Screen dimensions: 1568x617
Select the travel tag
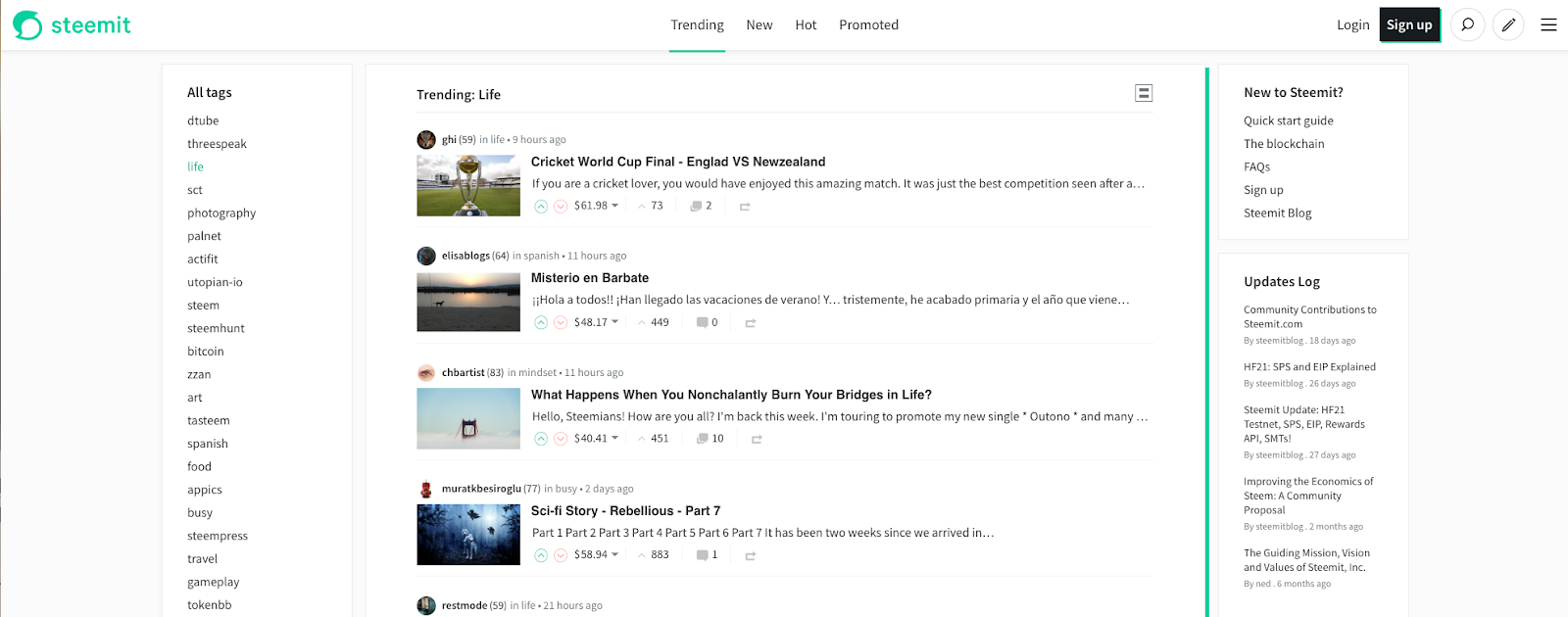(x=202, y=559)
